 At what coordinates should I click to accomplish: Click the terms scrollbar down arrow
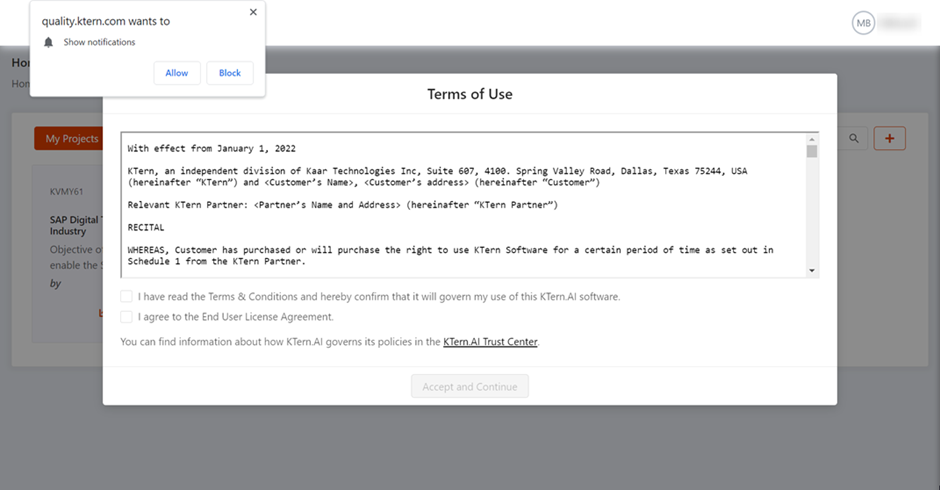[812, 270]
